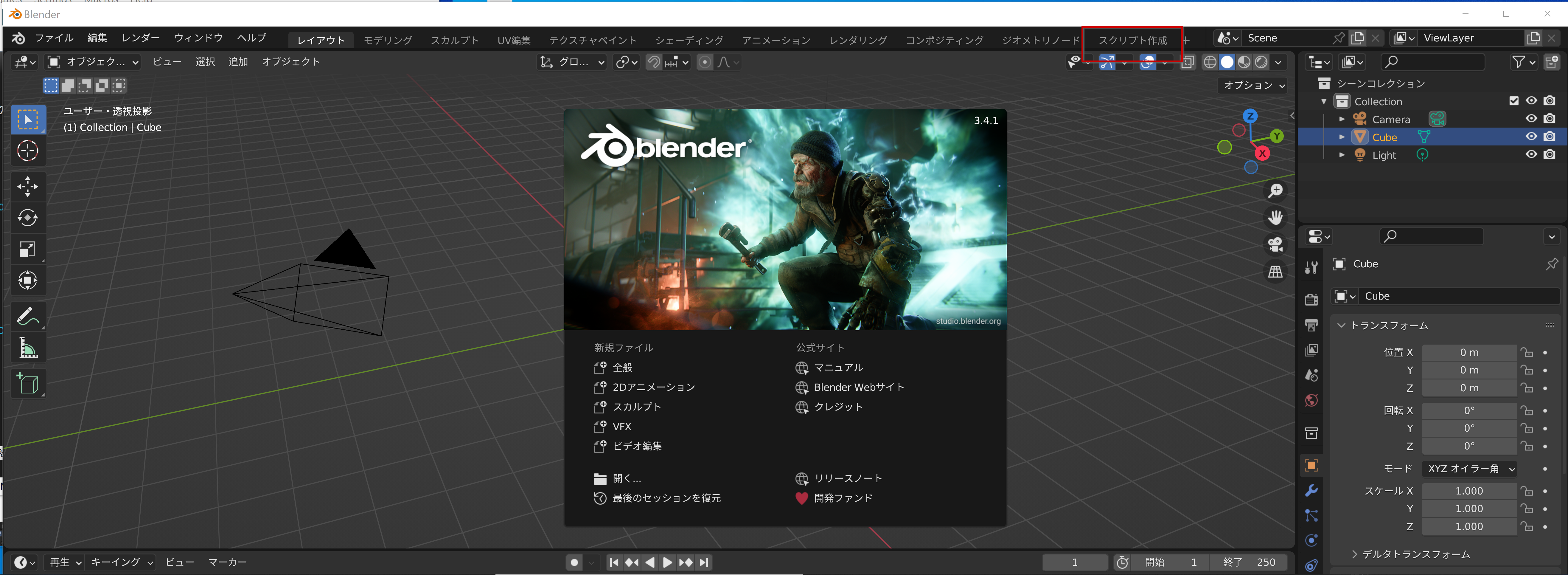
Task: Click the Blender logo menu icon
Action: [19, 38]
